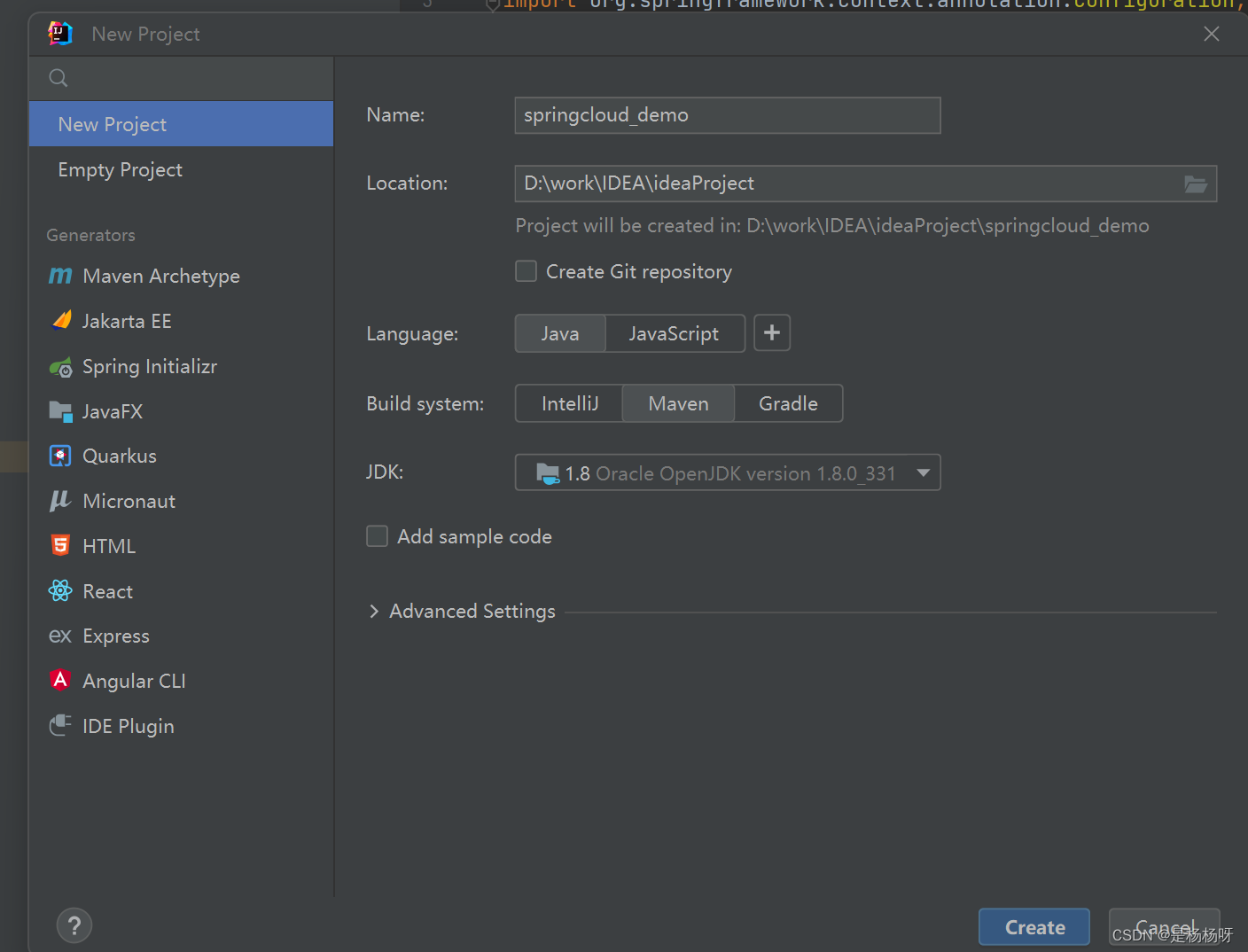Select Spring Initializr generator
The height and width of the screenshot is (952, 1248).
(181, 366)
